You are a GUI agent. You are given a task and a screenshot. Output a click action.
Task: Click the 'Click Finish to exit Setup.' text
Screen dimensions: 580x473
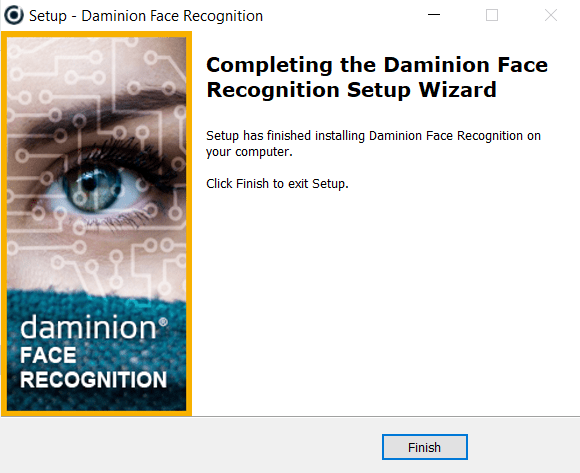[x=277, y=183]
